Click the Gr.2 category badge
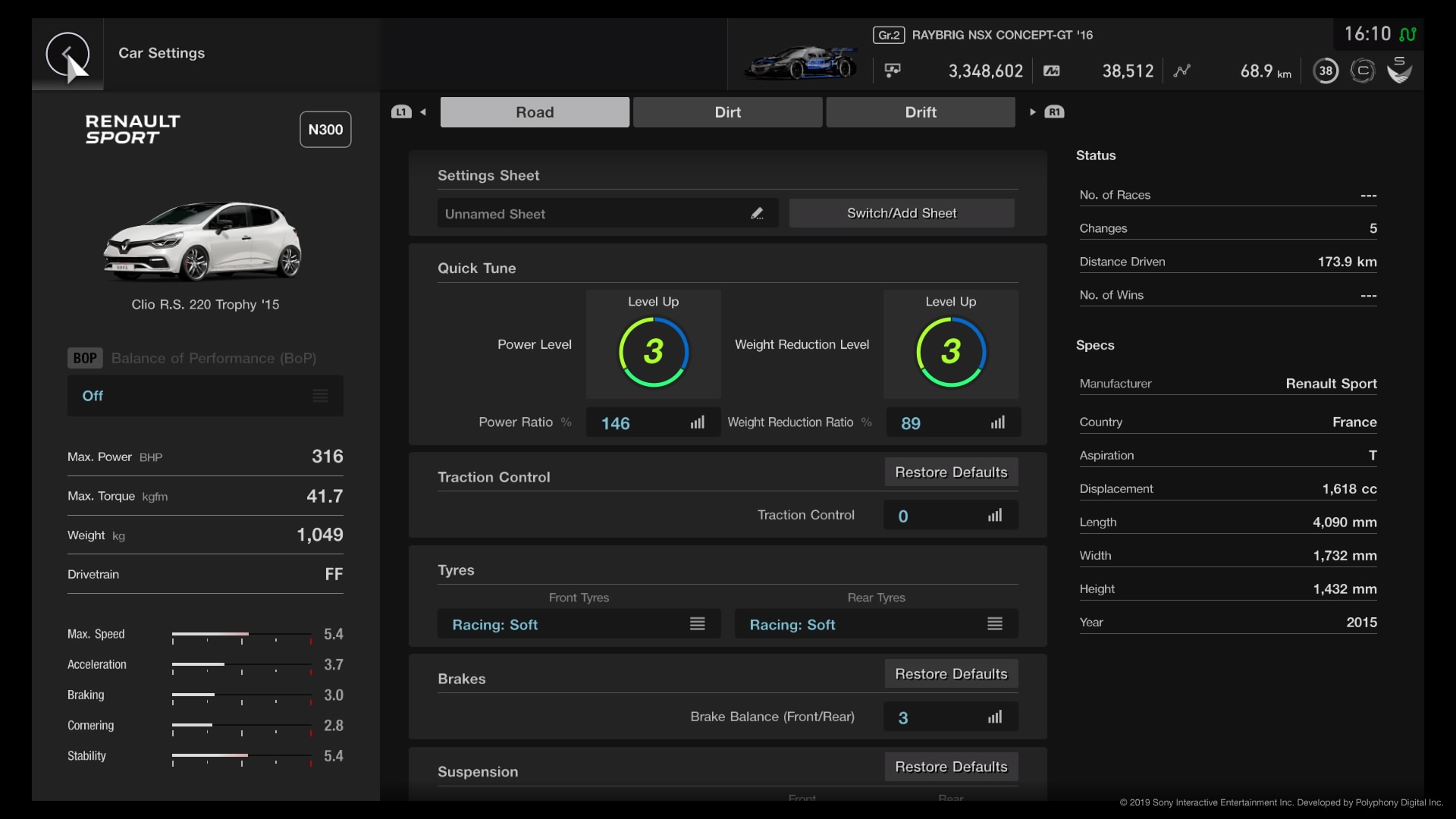The width and height of the screenshot is (1456, 819). click(889, 35)
